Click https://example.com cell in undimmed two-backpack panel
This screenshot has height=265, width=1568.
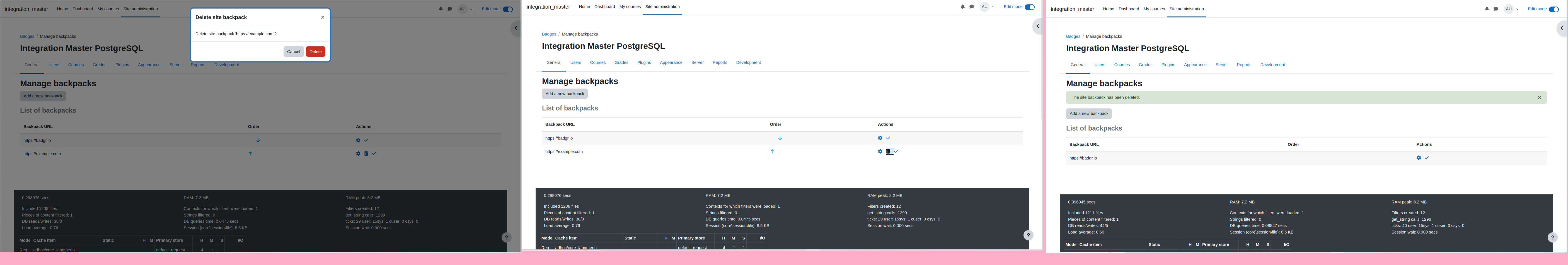[564, 151]
